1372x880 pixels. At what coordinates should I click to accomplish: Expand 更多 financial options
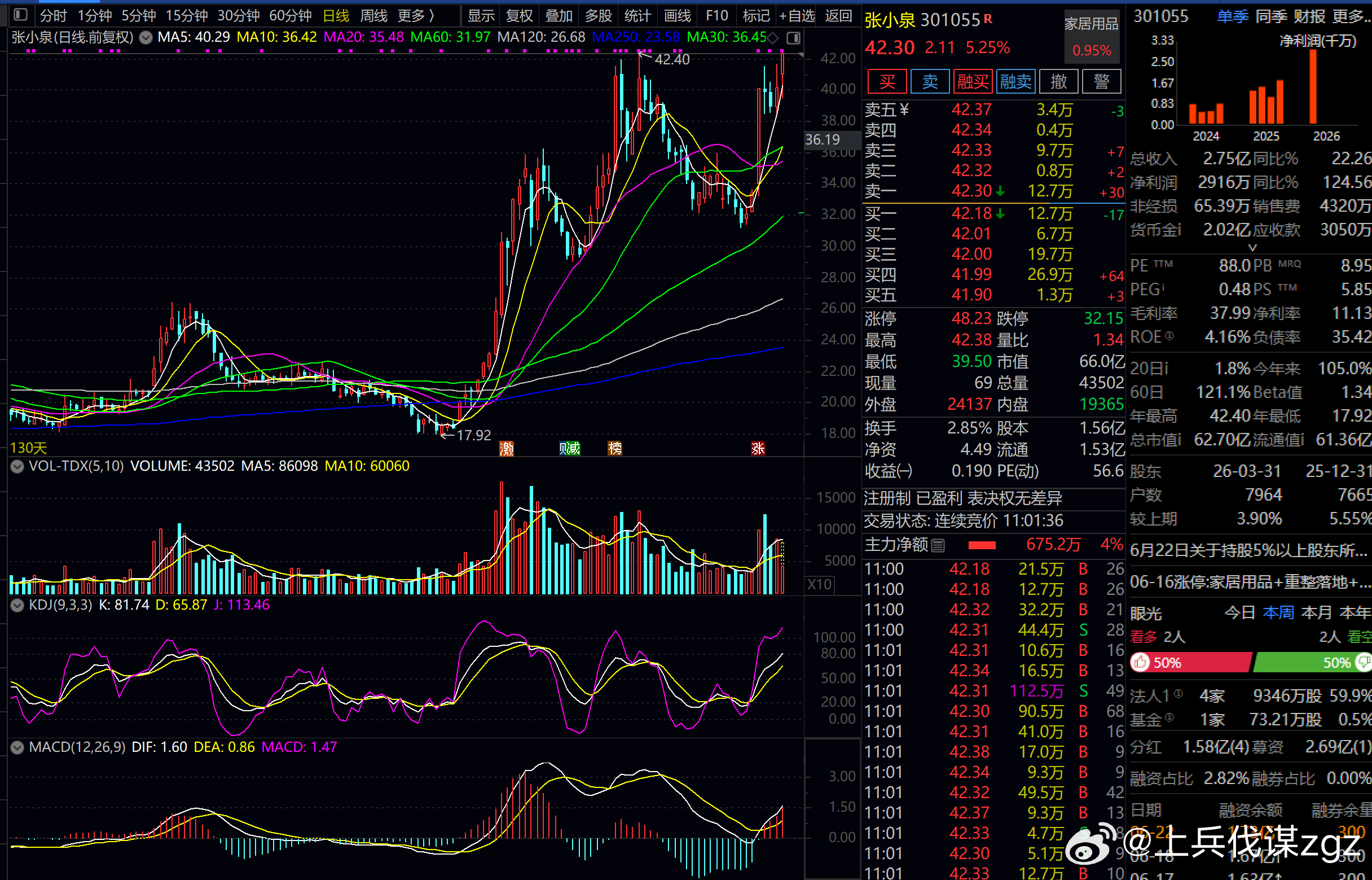(1352, 16)
